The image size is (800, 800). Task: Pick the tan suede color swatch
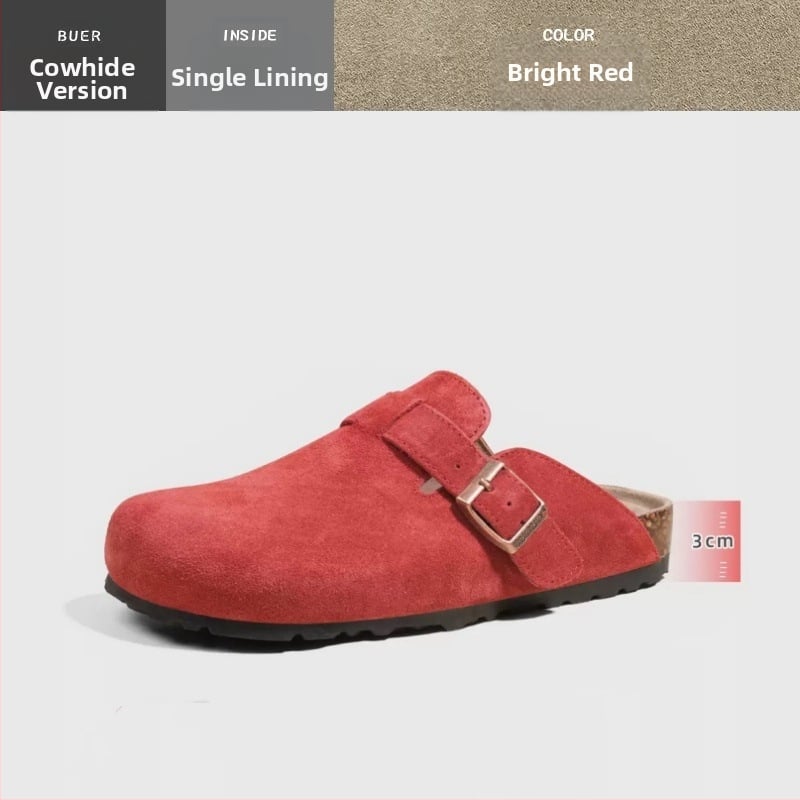pyautogui.click(x=567, y=55)
